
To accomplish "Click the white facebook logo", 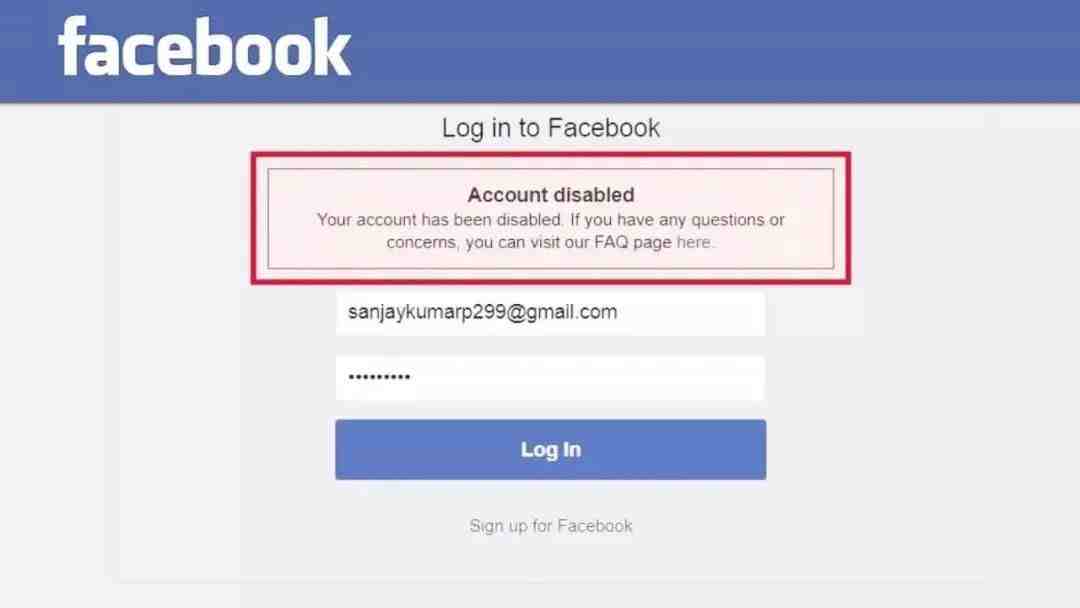I will (x=205, y=47).
